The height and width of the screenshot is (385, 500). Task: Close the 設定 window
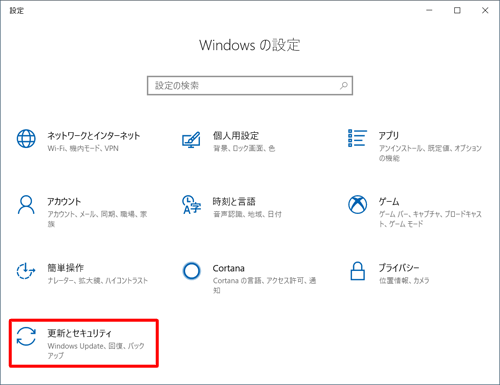pos(485,11)
